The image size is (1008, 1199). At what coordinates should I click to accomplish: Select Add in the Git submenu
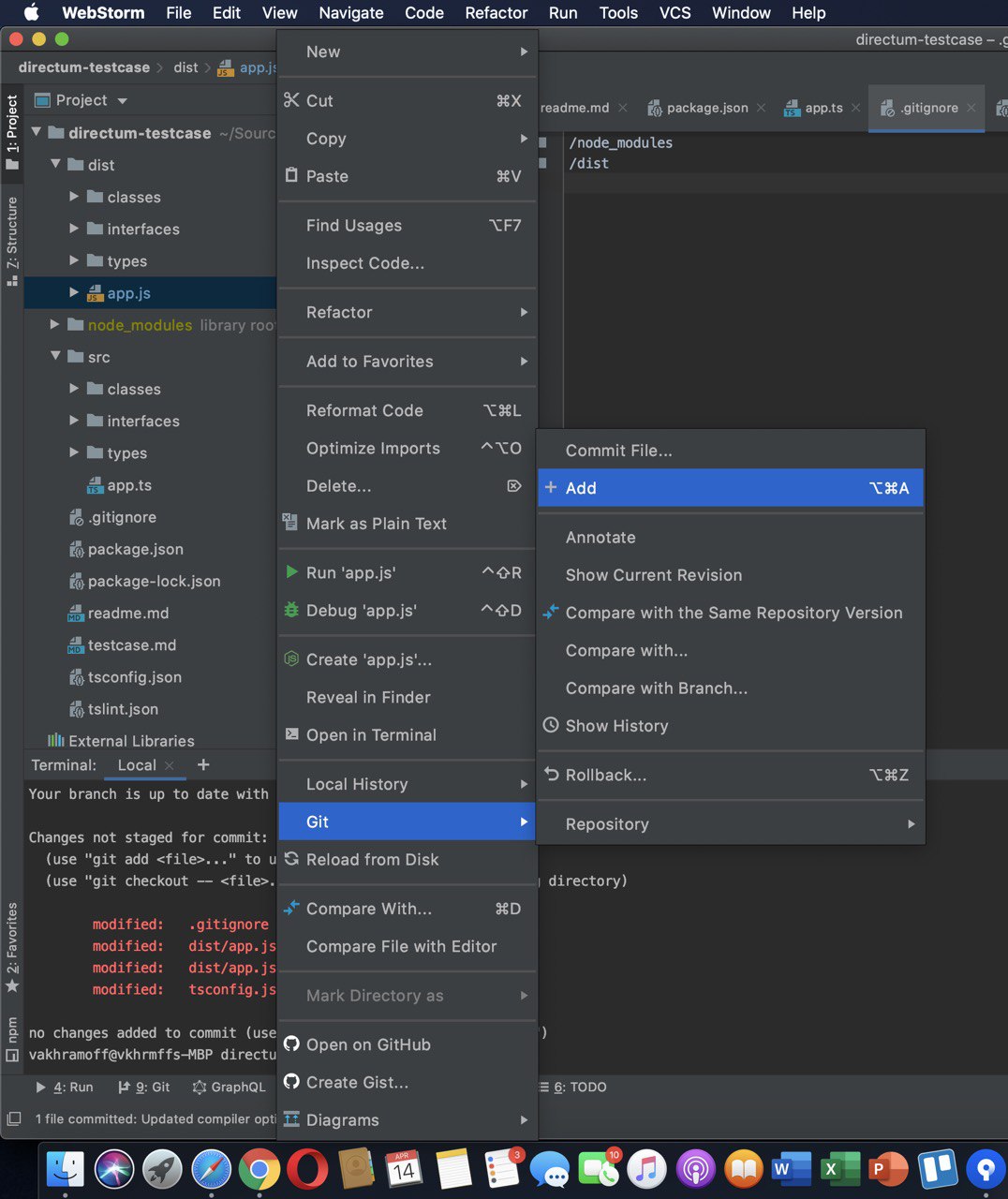coord(731,488)
